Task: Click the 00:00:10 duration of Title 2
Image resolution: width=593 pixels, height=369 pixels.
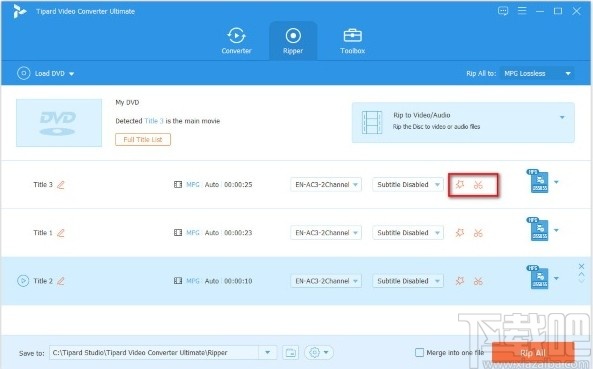Action: 238,281
